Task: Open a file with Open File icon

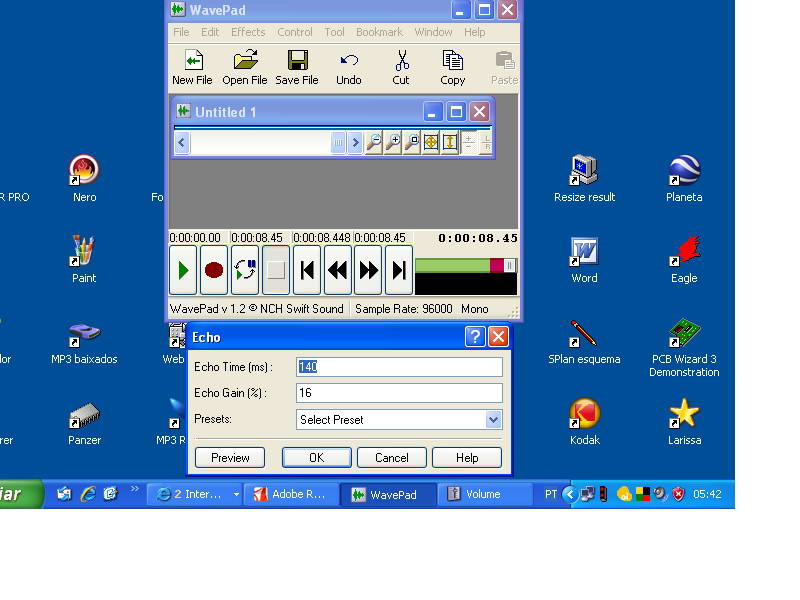Action: click(244, 67)
